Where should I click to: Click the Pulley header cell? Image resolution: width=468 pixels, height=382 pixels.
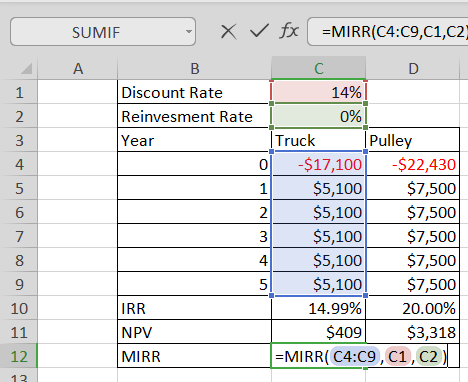coord(413,140)
